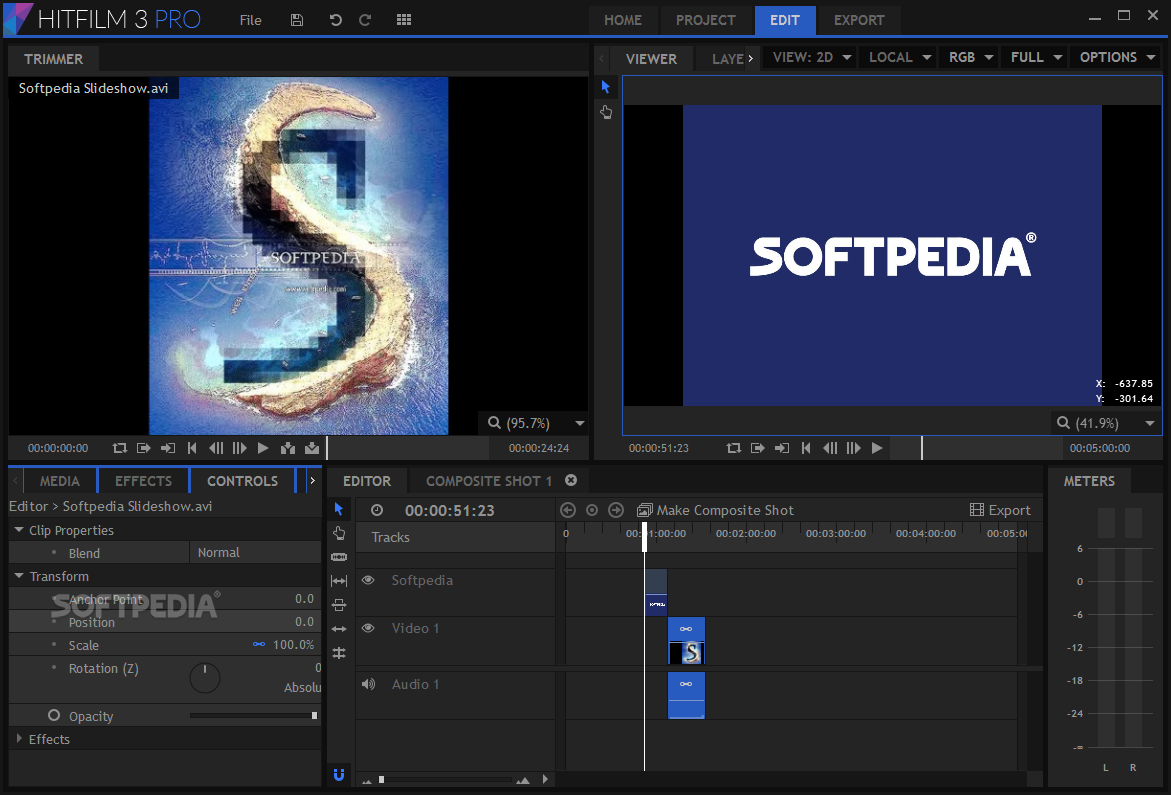
Task: Select the Slip tool in the Editor
Action: point(339,581)
